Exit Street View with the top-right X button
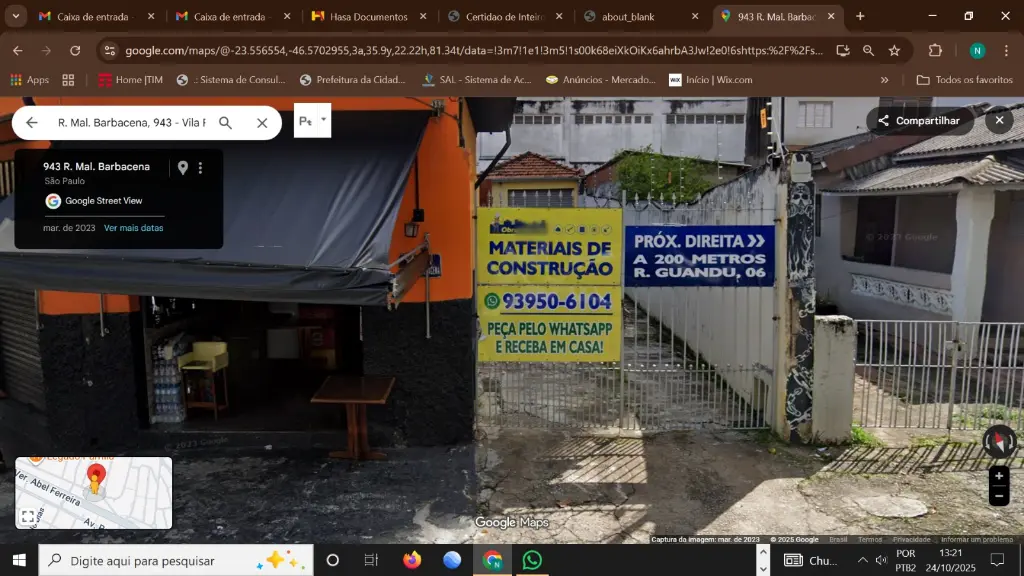 coord(998,121)
